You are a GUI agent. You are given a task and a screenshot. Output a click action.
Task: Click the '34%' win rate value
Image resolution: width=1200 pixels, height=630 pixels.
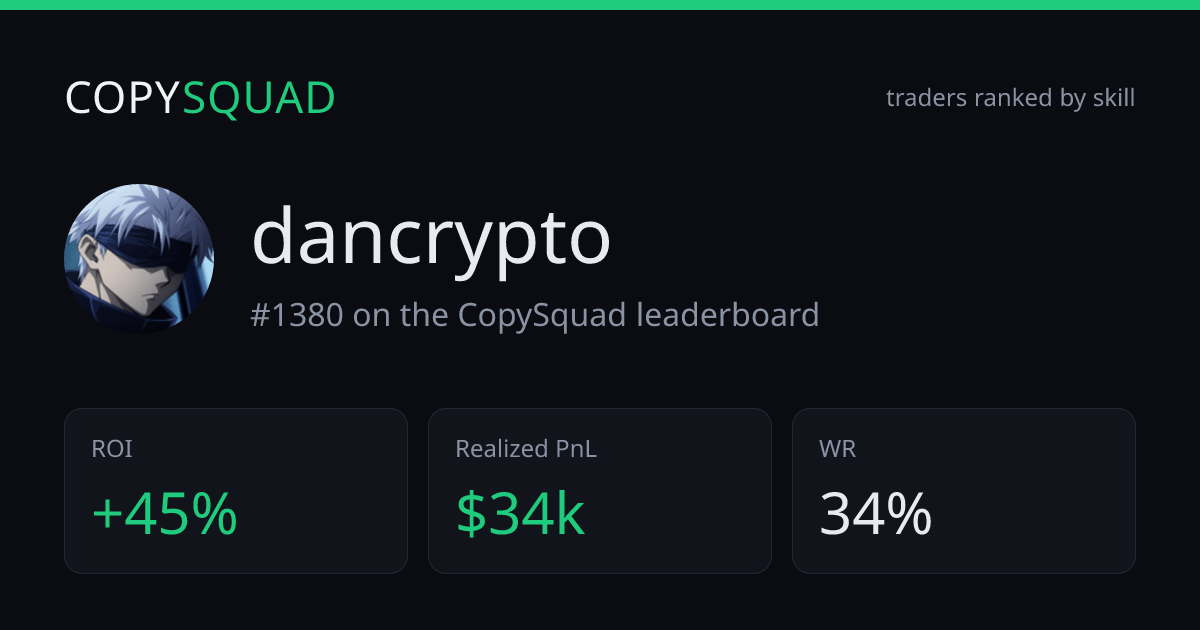(876, 515)
